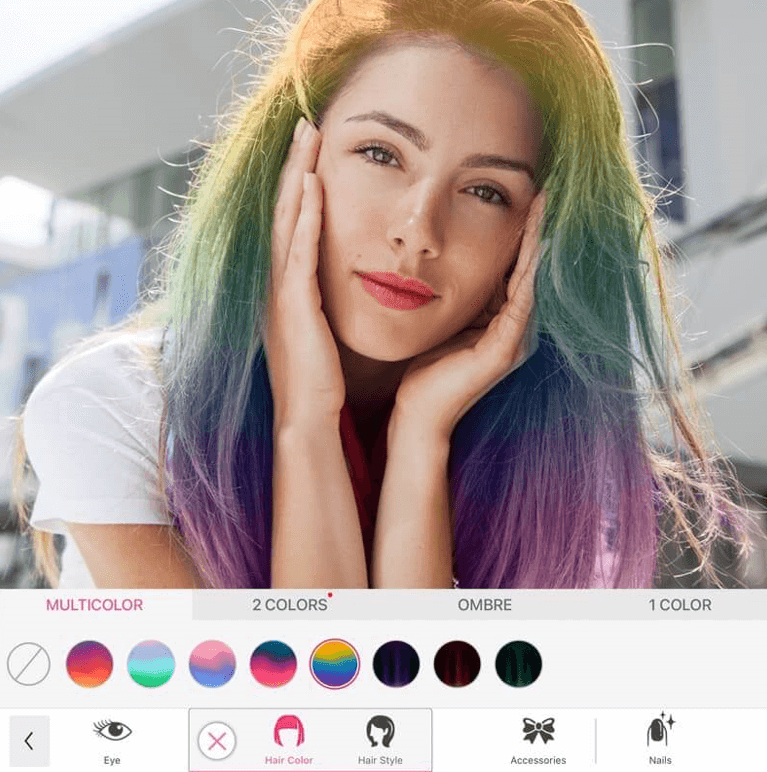The width and height of the screenshot is (767, 772).
Task: Choose the pink-and-blue pastel swatch
Action: (x=212, y=664)
